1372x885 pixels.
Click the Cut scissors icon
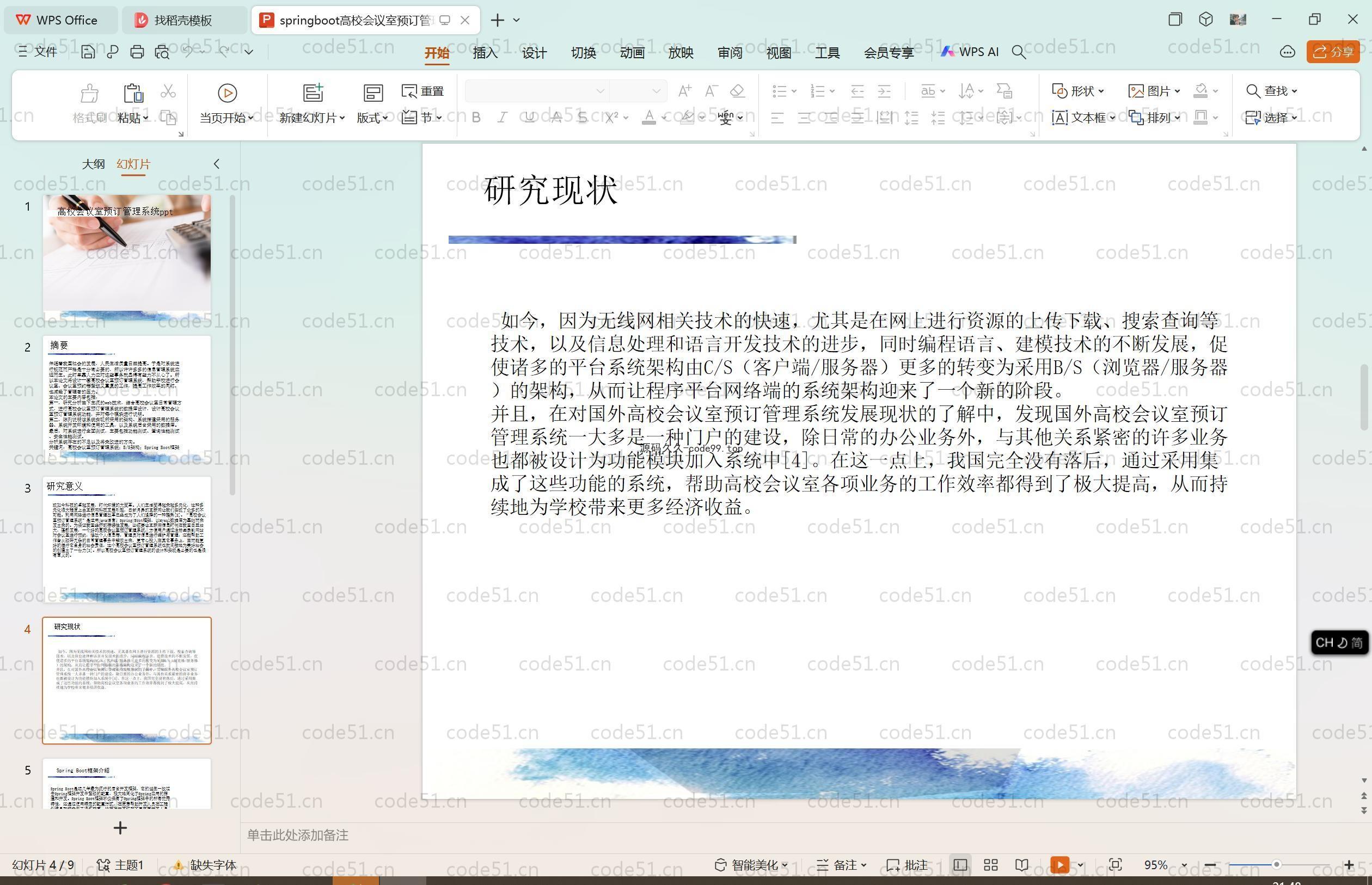click(168, 91)
